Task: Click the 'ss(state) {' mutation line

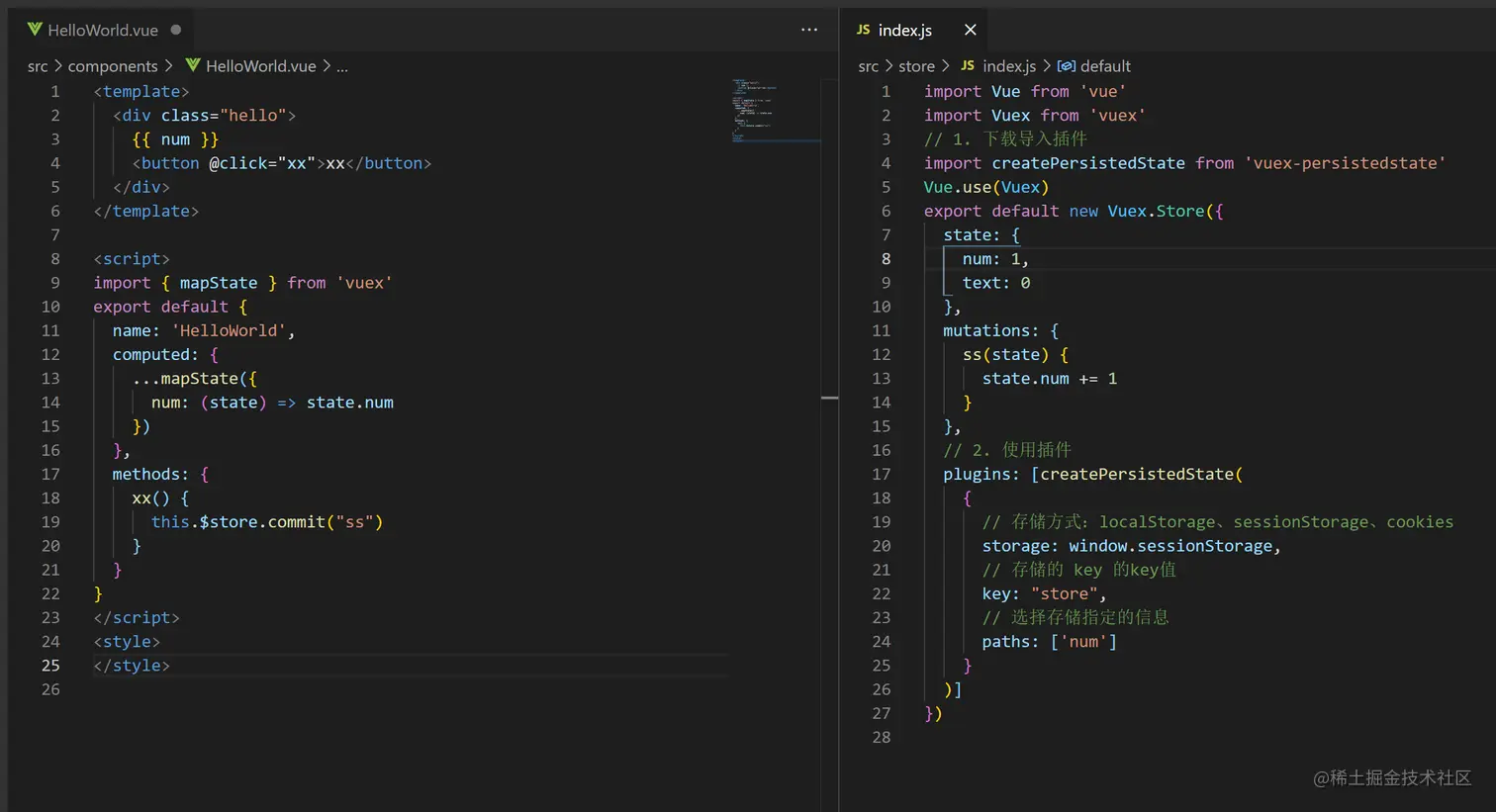Action: click(1015, 355)
